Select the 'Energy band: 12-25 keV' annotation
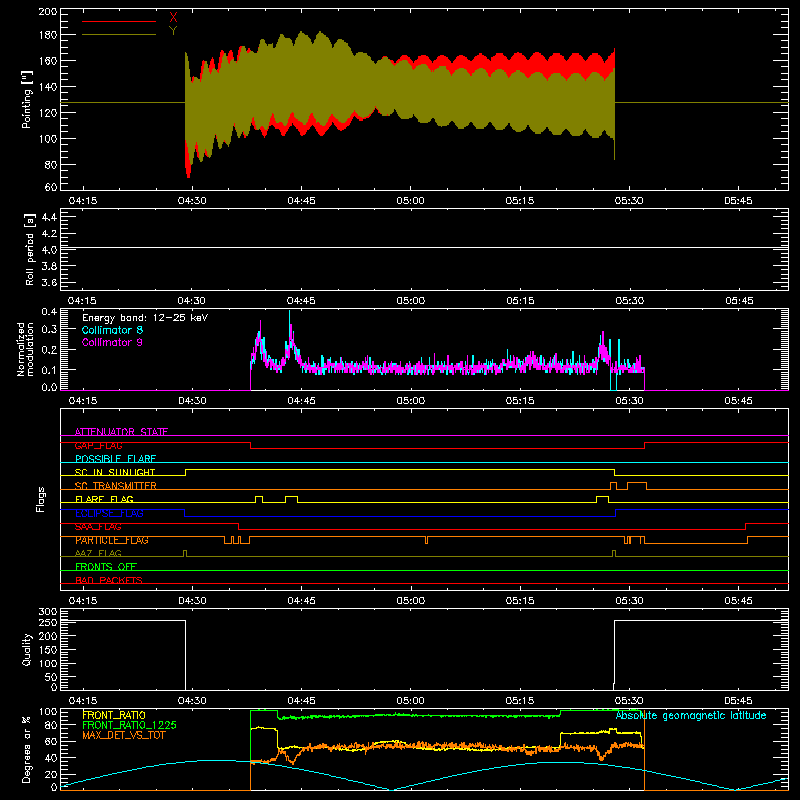The width and height of the screenshot is (800, 800). (x=145, y=318)
